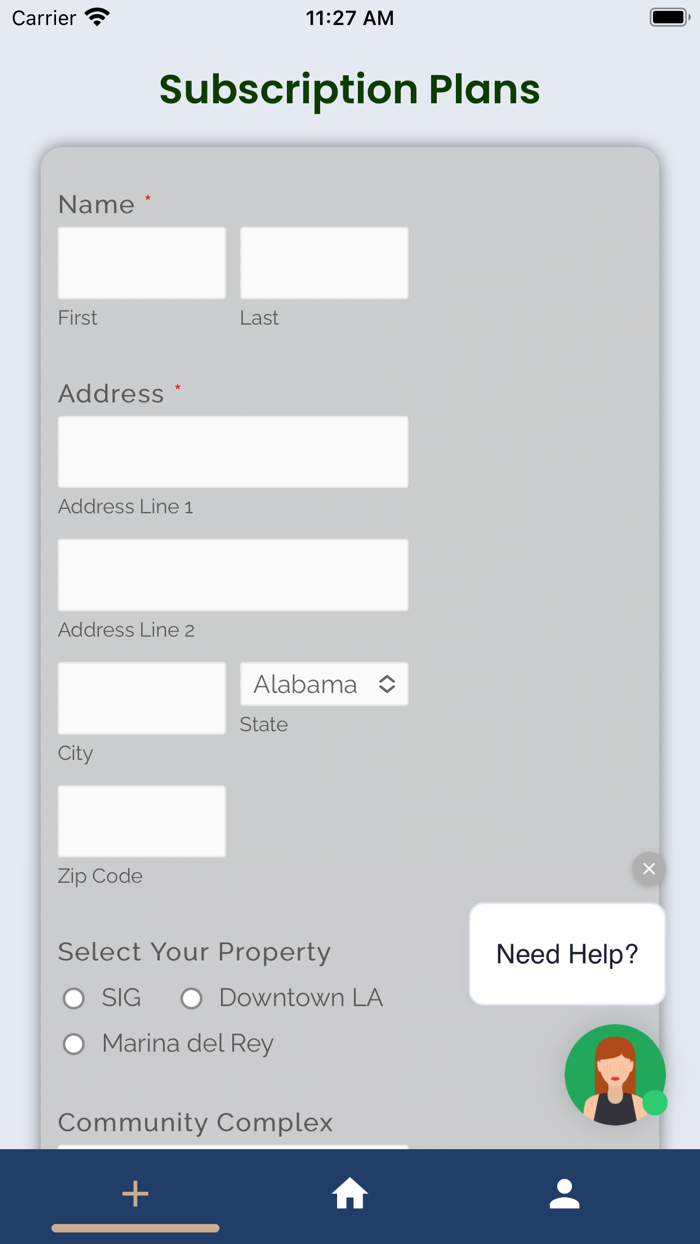This screenshot has height=1244, width=700.
Task: Tap the Wi-Fi status icon
Action: point(97,18)
